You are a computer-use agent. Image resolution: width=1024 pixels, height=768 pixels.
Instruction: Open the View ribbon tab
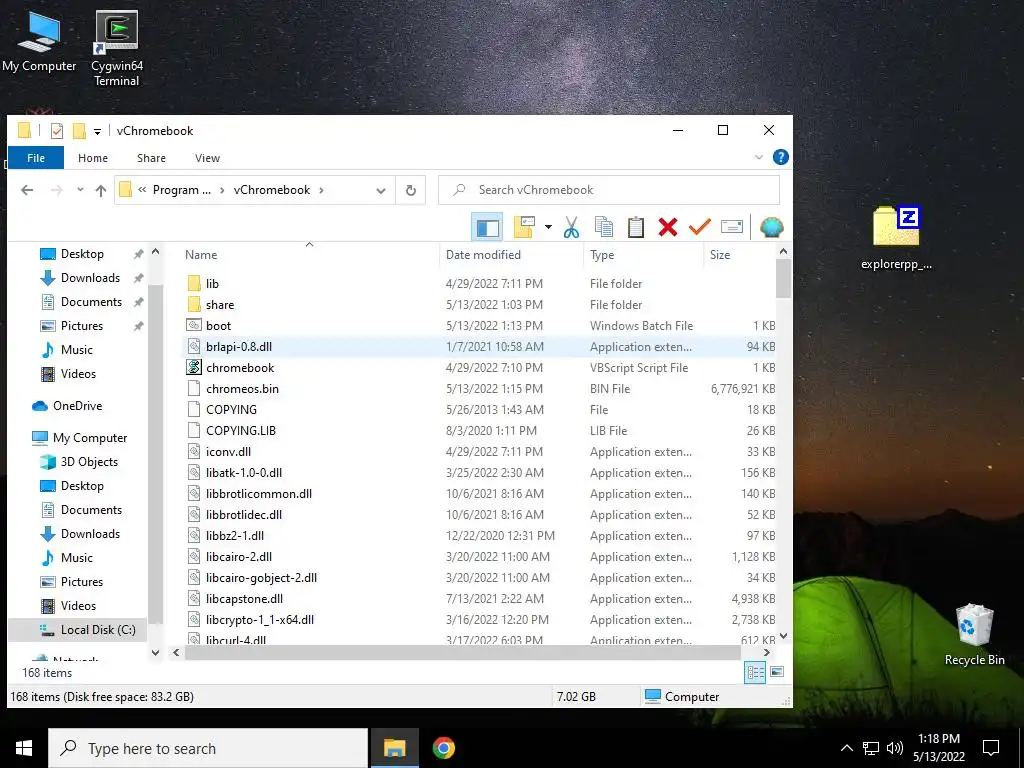click(x=207, y=158)
